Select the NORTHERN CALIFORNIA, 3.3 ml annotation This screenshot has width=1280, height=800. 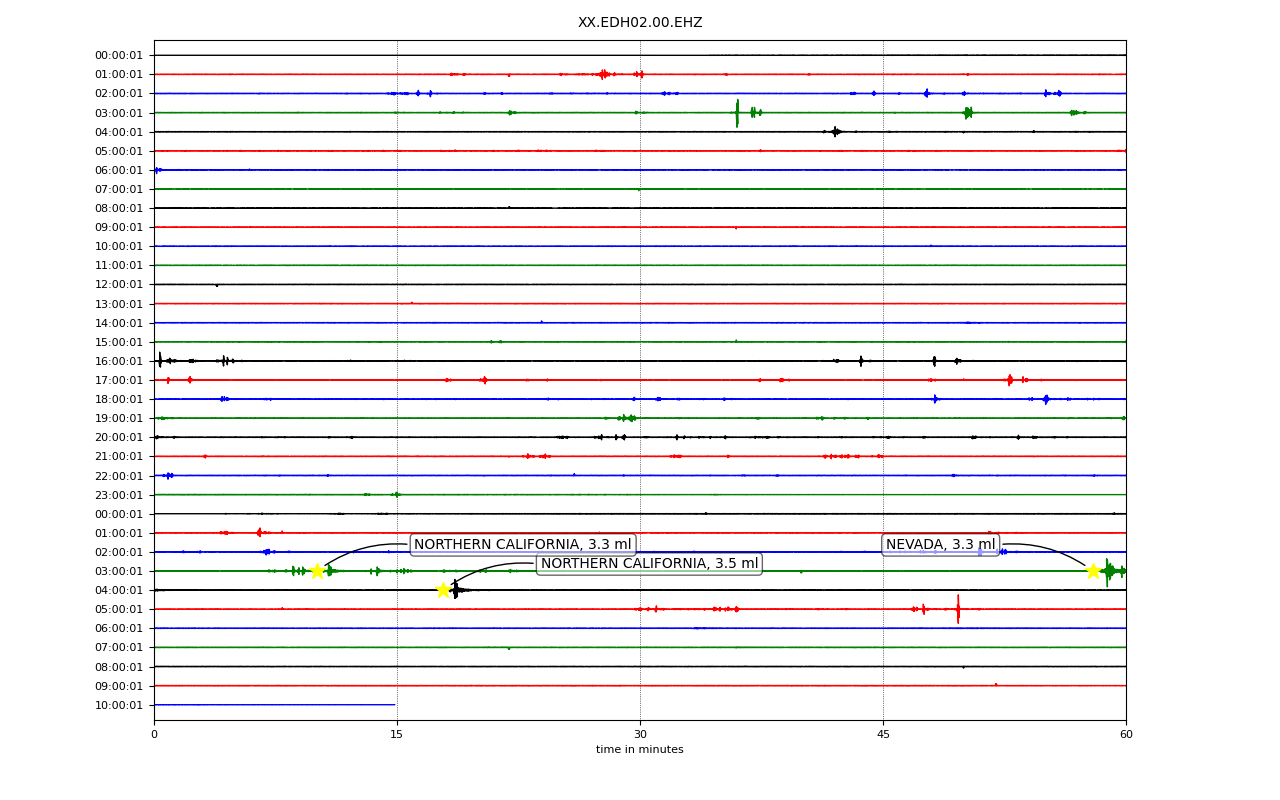pos(523,545)
